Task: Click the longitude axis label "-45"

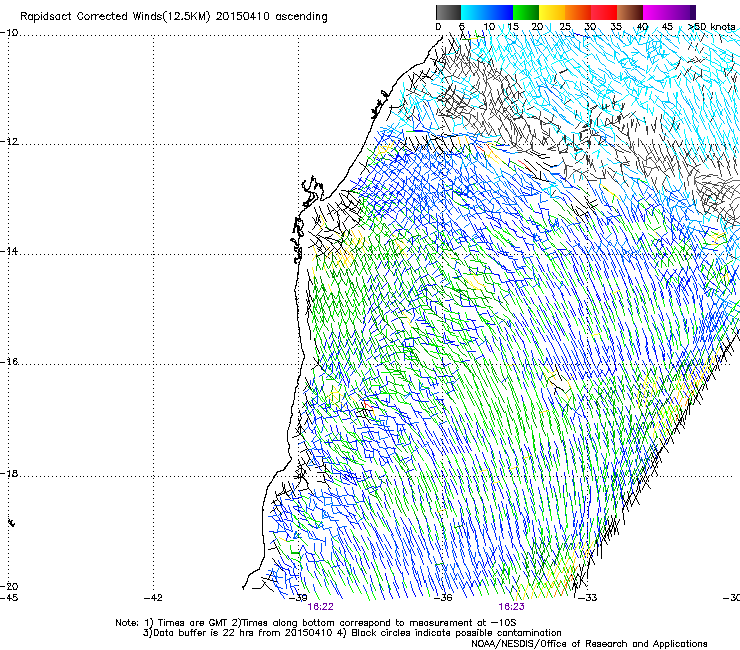Action: coord(9,598)
